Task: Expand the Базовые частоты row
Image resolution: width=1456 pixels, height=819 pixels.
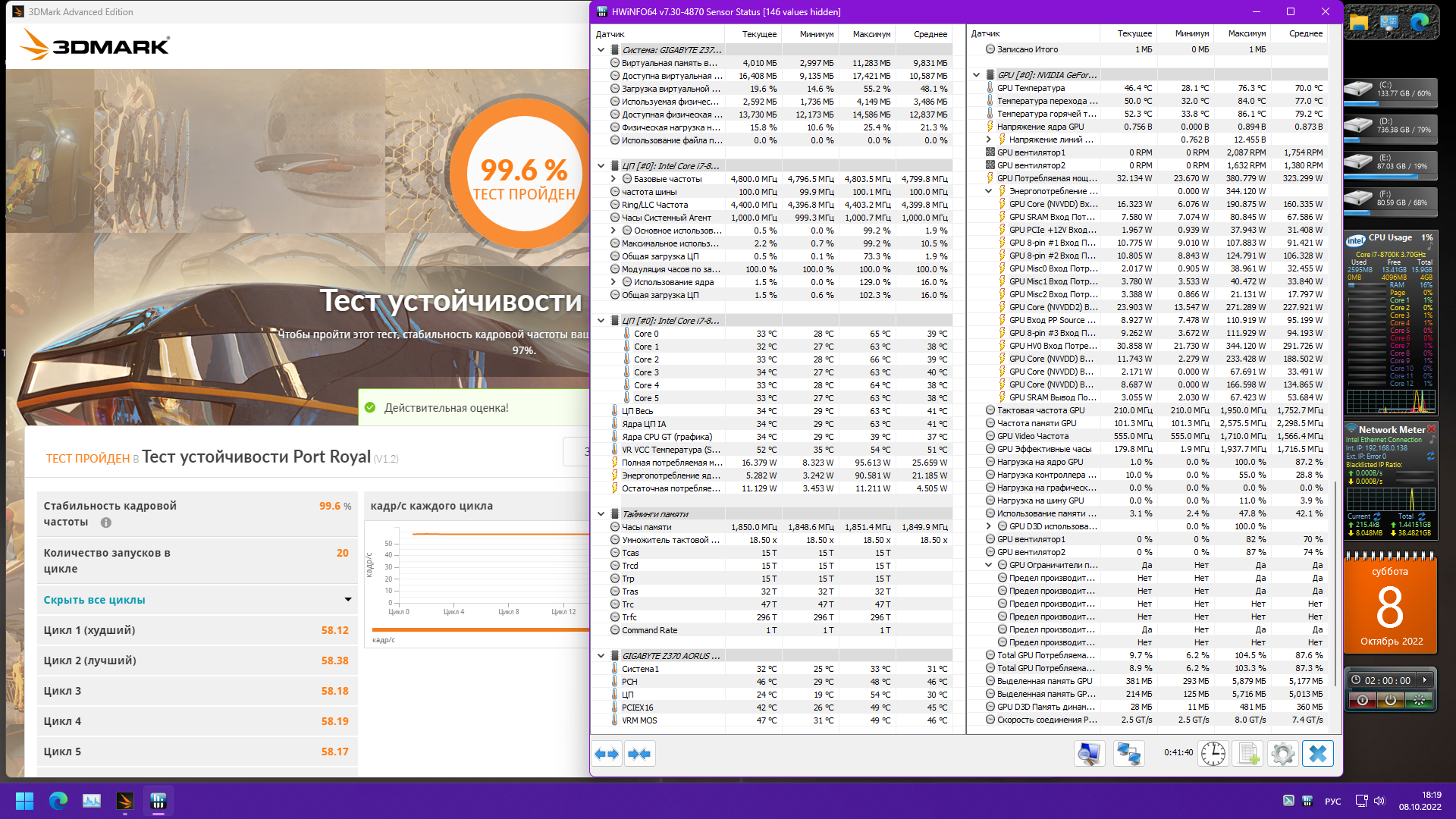Action: click(613, 179)
